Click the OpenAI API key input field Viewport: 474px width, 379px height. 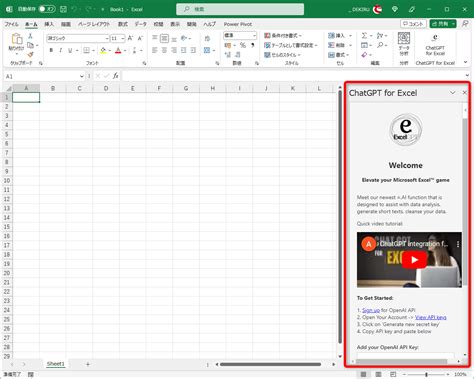[x=405, y=356]
